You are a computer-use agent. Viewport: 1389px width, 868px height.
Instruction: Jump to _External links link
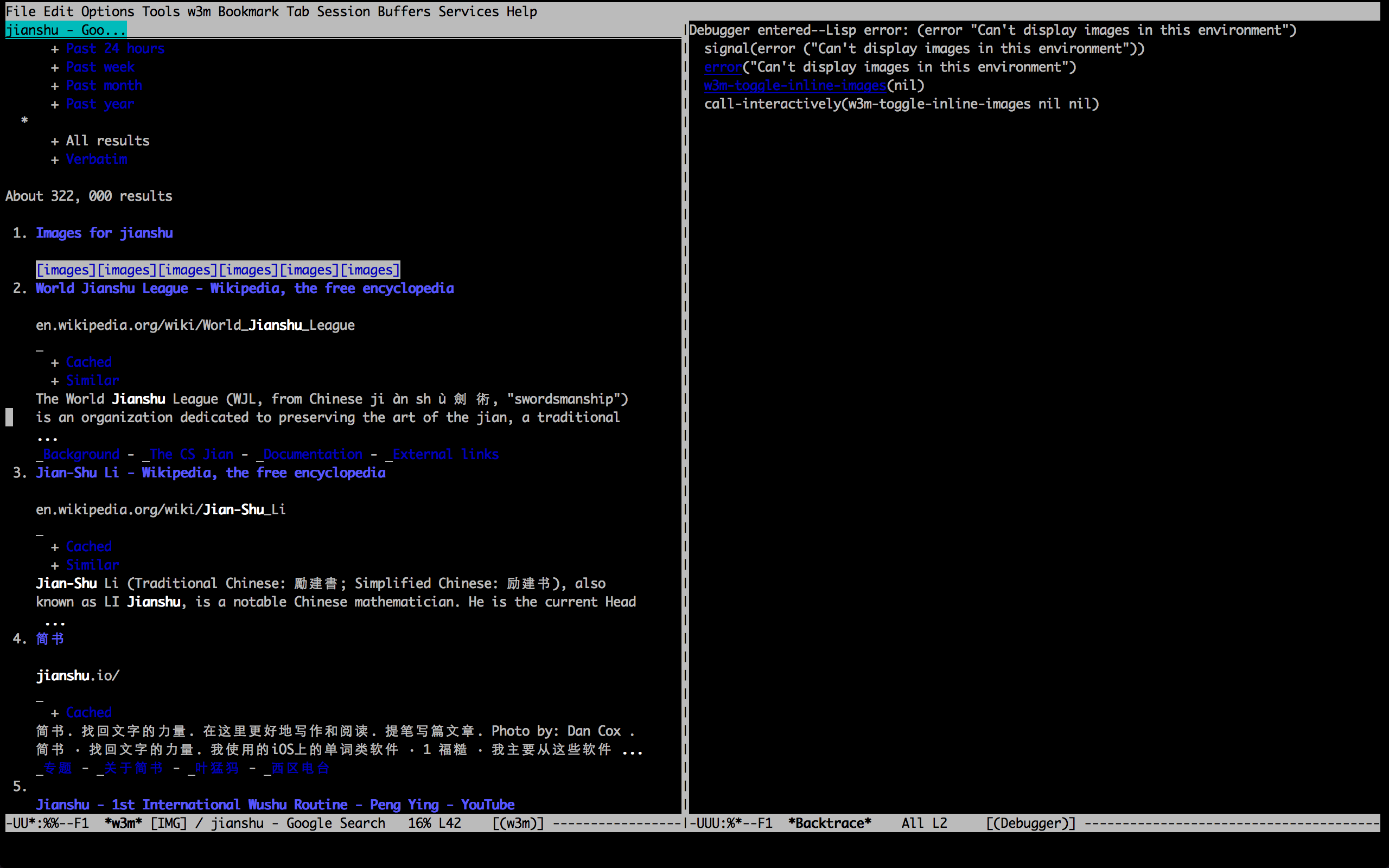pos(442,454)
